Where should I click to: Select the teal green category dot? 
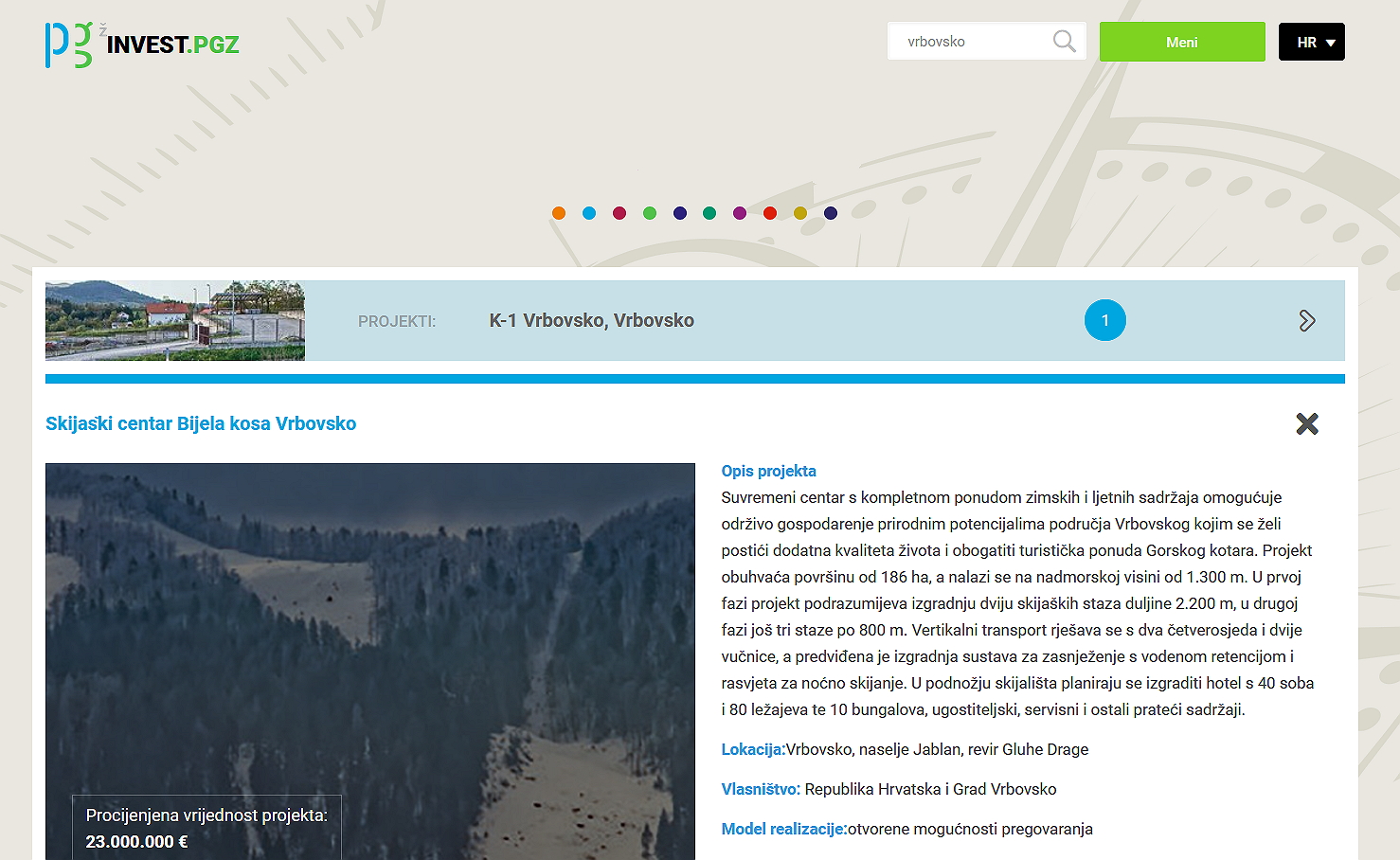pos(709,213)
